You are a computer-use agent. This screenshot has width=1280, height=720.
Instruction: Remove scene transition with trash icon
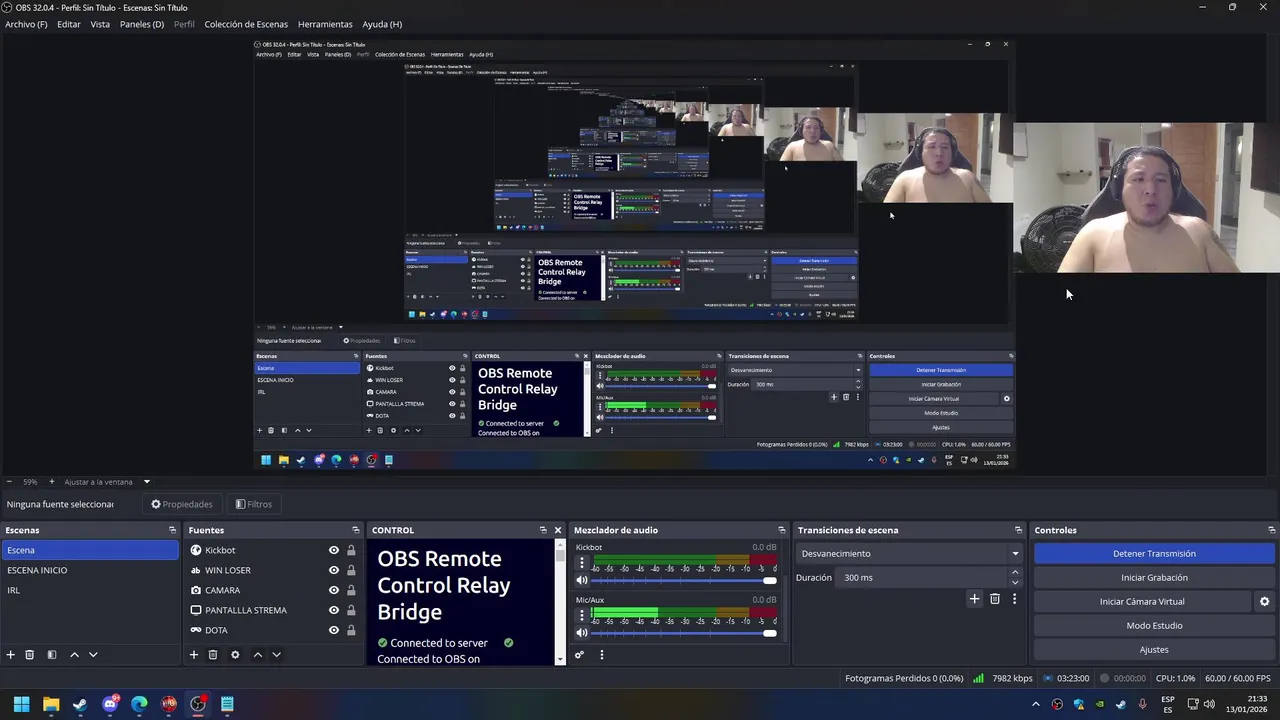994,599
